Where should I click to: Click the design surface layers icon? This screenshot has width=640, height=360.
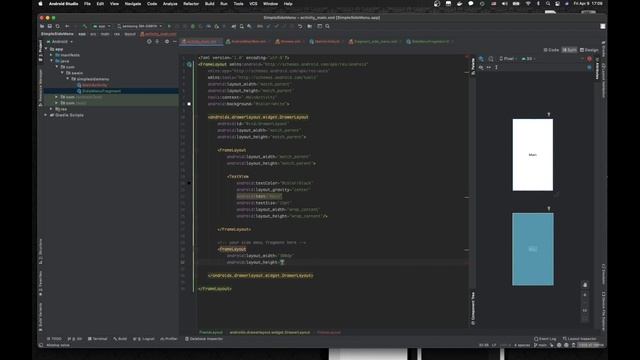point(481,59)
